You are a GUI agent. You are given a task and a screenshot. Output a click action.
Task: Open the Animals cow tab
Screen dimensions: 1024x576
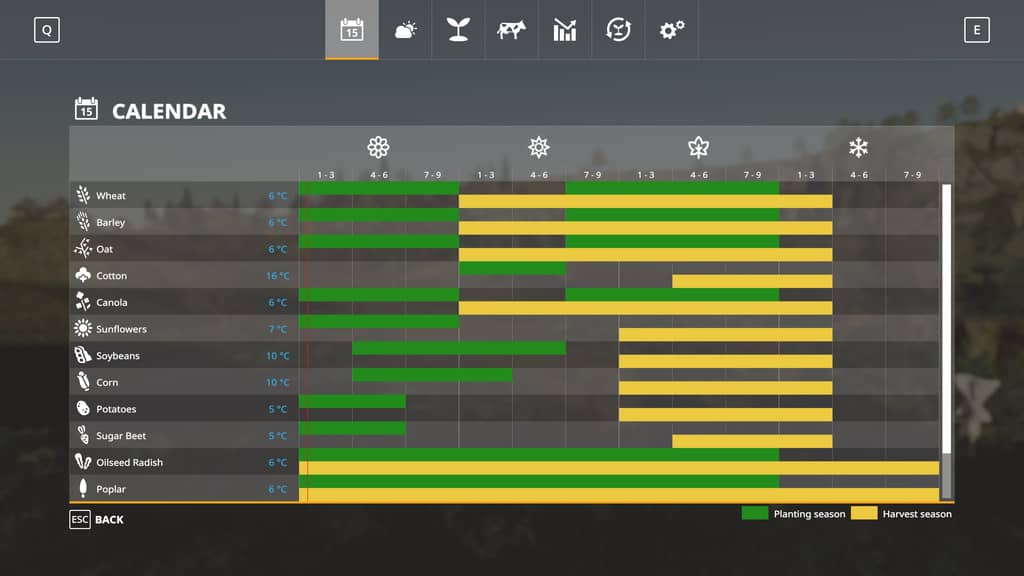pos(511,30)
